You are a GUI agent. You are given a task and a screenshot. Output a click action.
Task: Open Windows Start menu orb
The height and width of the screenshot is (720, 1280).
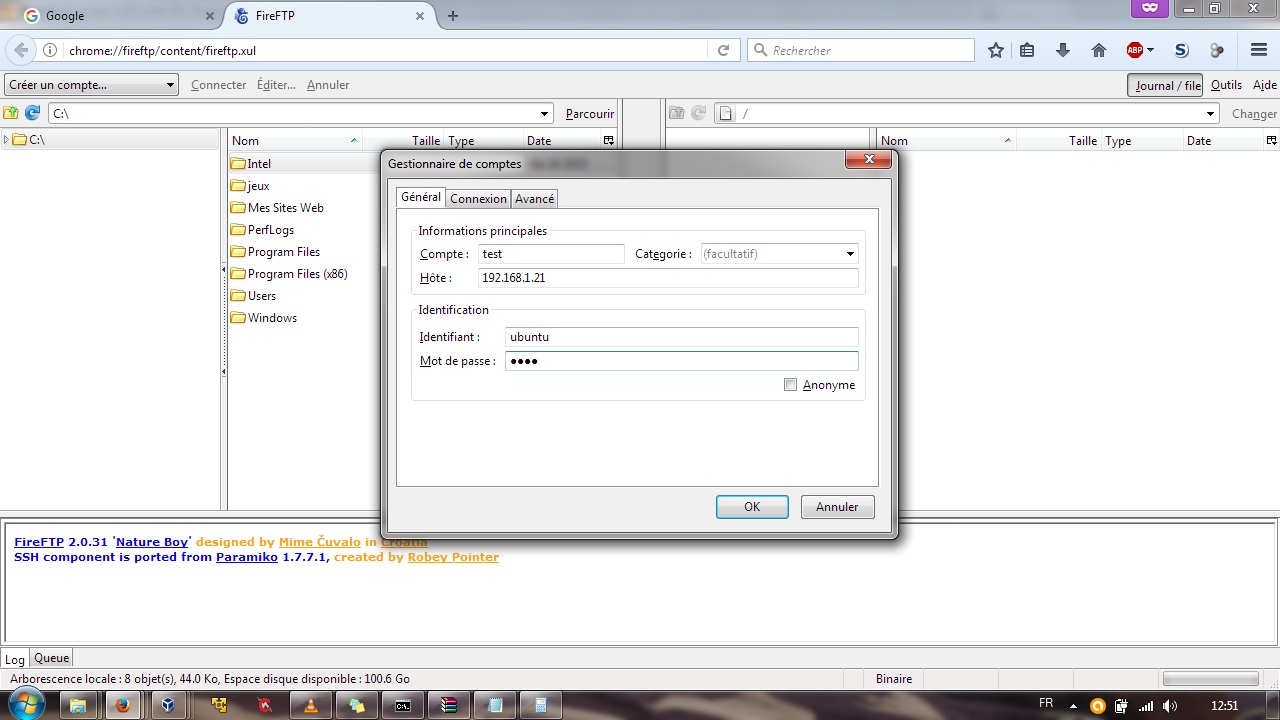pyautogui.click(x=26, y=704)
